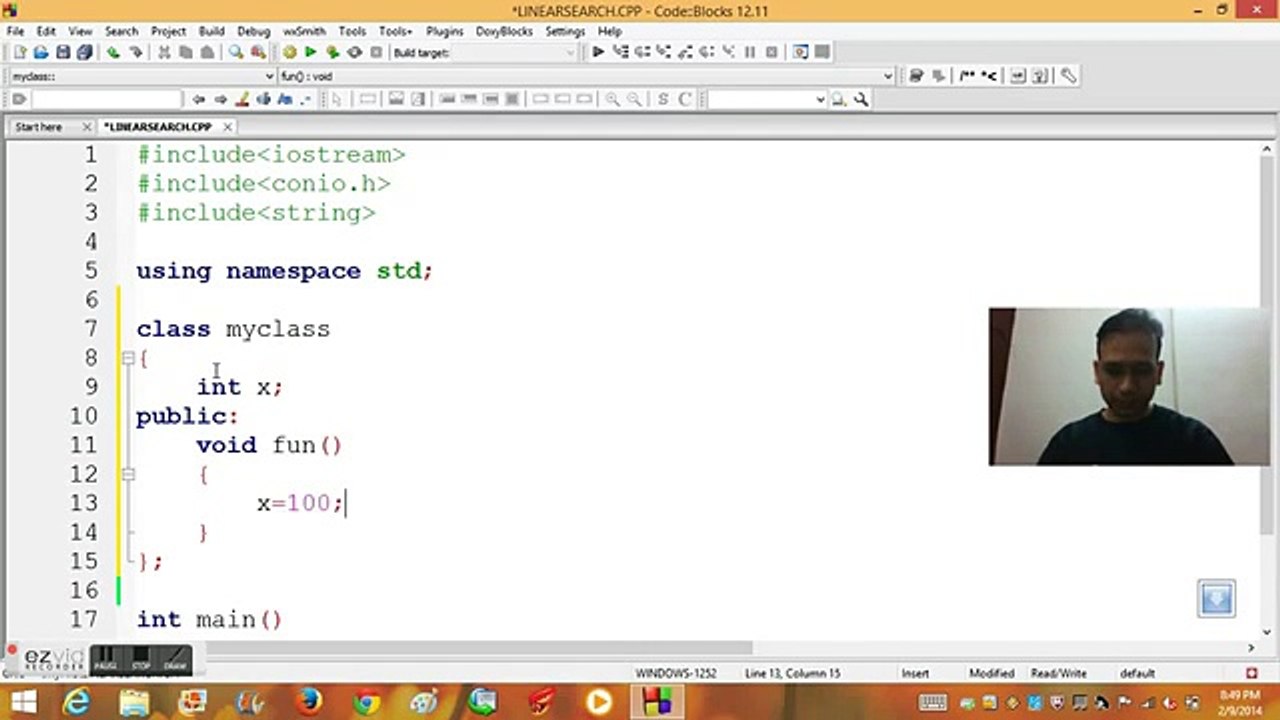Click the Redo toolbar icon
This screenshot has width=1280, height=720.
tap(135, 52)
